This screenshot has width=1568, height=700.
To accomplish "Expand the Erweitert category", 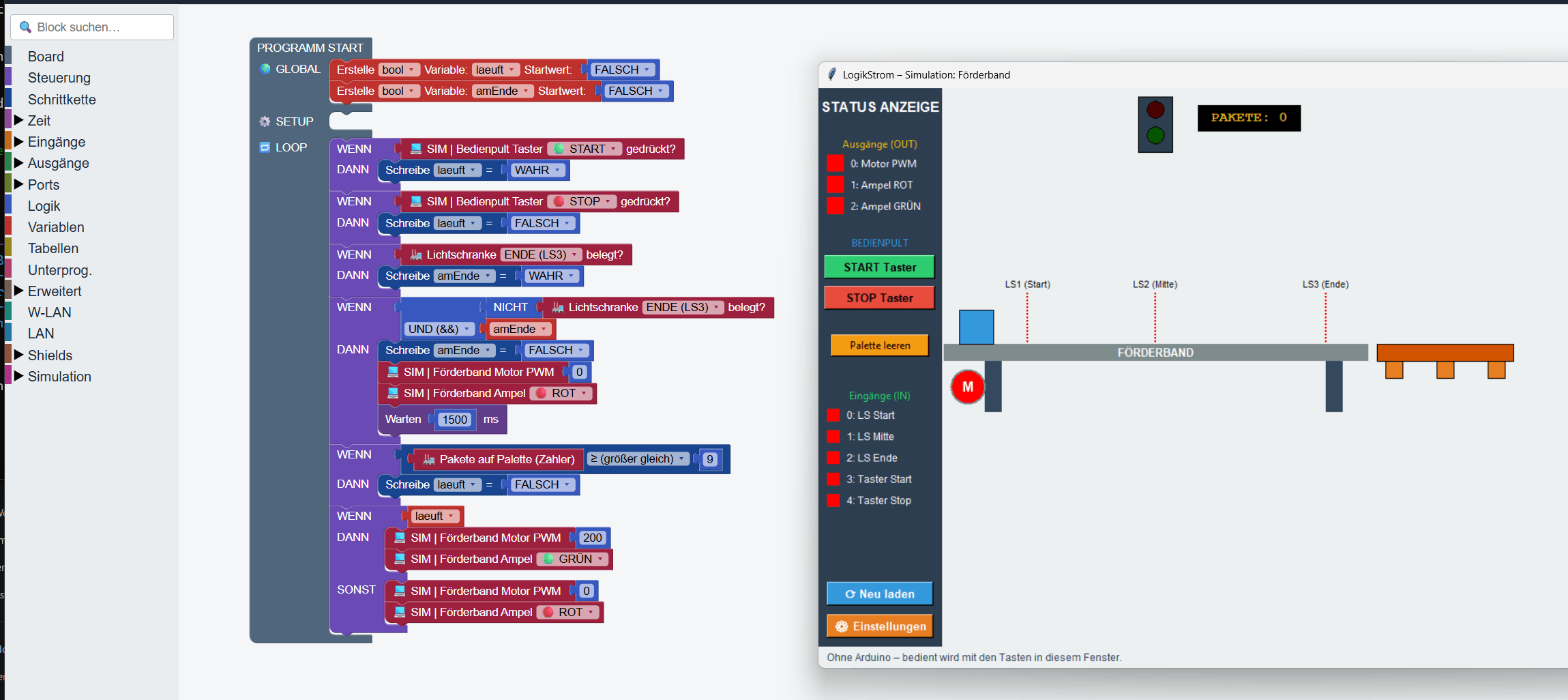I will tap(19, 291).
